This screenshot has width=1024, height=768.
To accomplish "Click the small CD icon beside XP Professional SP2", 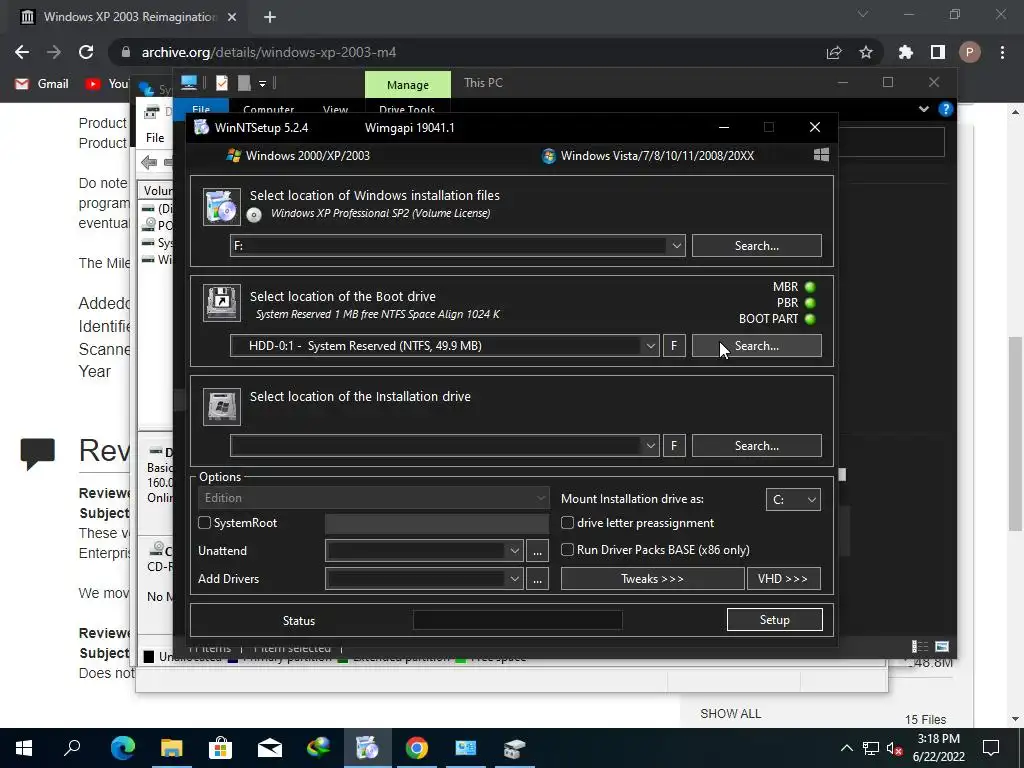I will click(x=254, y=214).
